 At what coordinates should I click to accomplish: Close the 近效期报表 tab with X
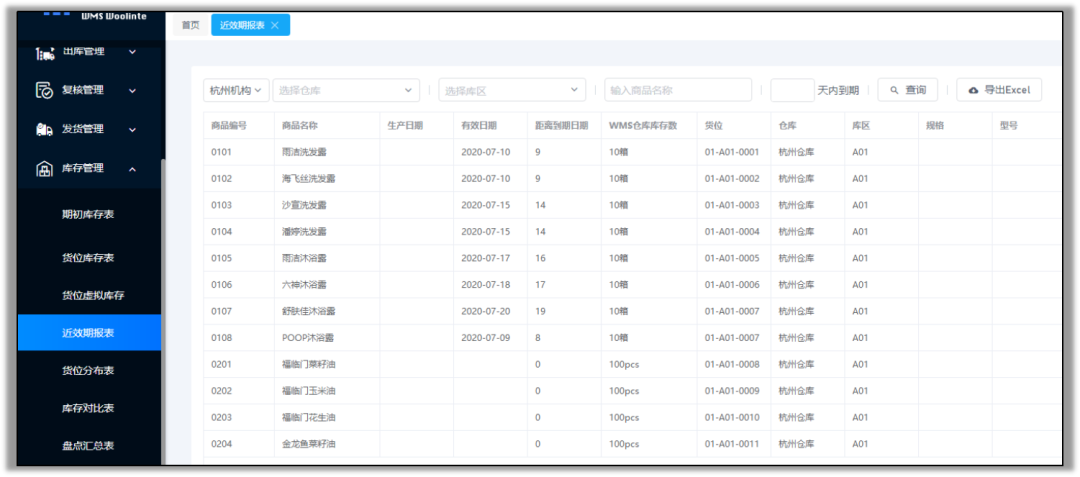point(275,25)
